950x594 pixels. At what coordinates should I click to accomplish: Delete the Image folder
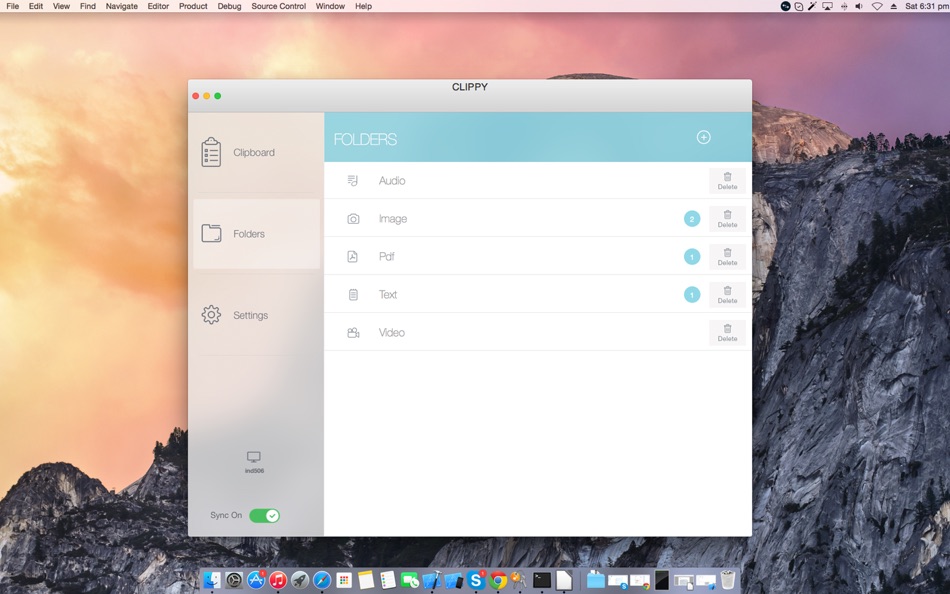[728, 219]
